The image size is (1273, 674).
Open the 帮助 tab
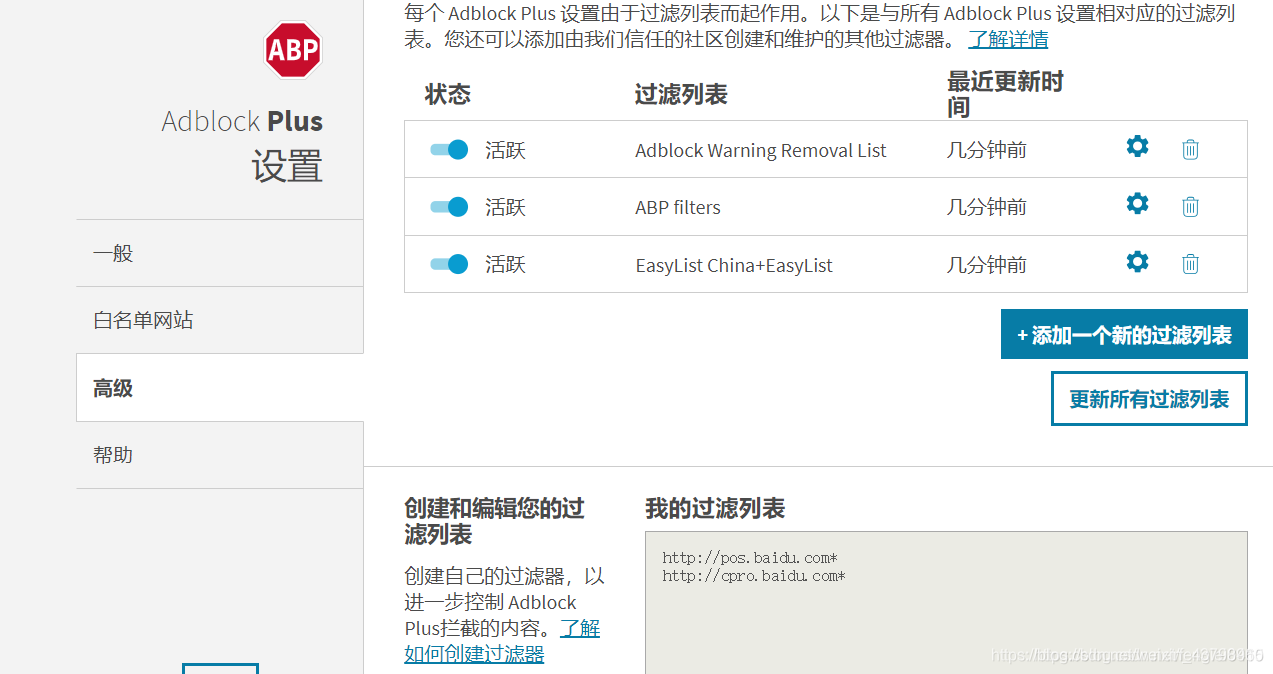[x=220, y=455]
